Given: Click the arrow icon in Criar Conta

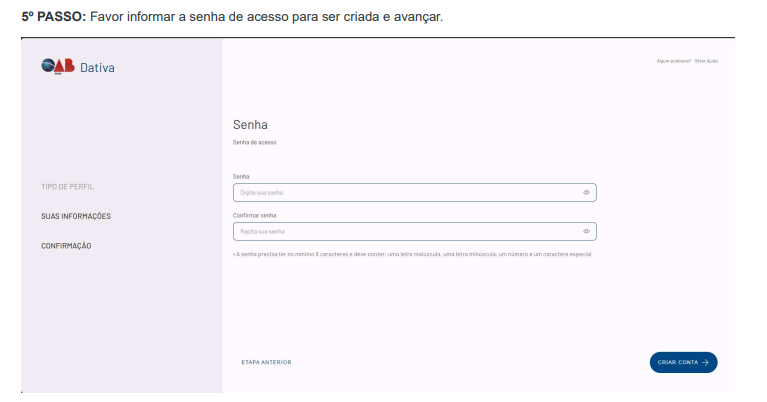Looking at the screenshot, I should [x=705, y=363].
